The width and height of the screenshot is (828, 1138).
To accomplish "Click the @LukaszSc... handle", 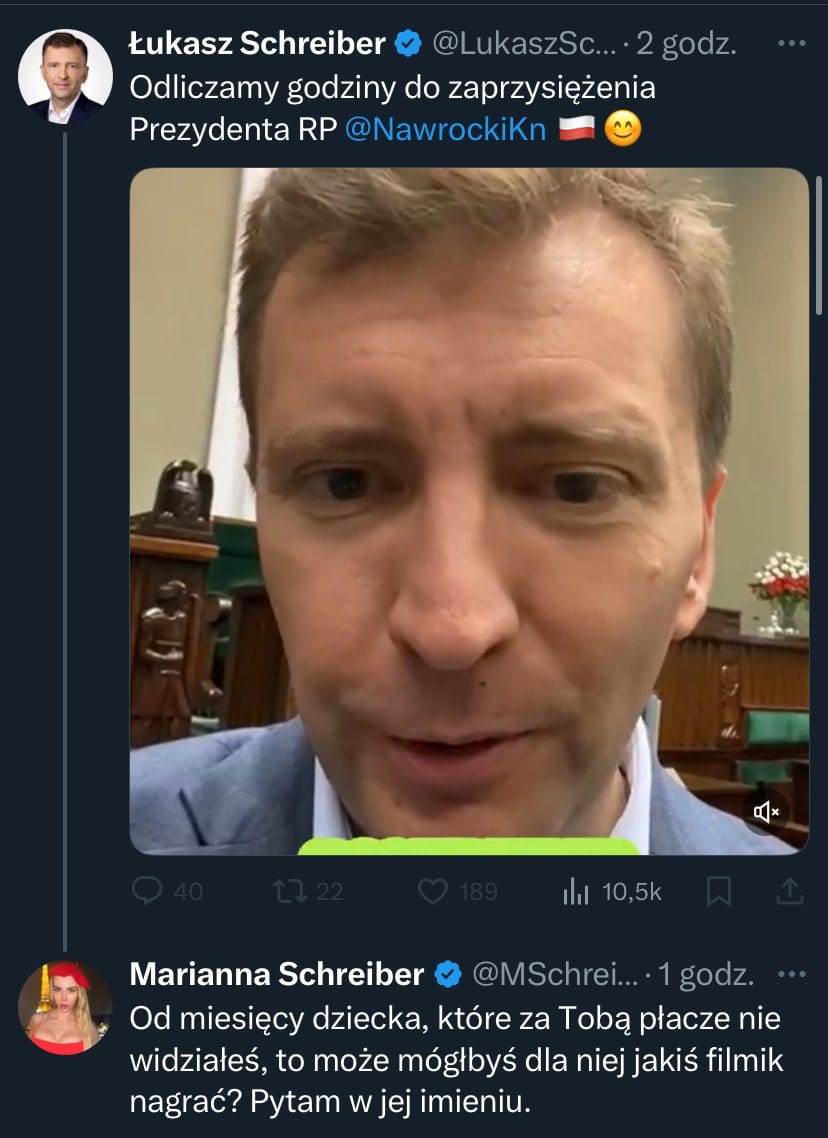I will click(524, 44).
